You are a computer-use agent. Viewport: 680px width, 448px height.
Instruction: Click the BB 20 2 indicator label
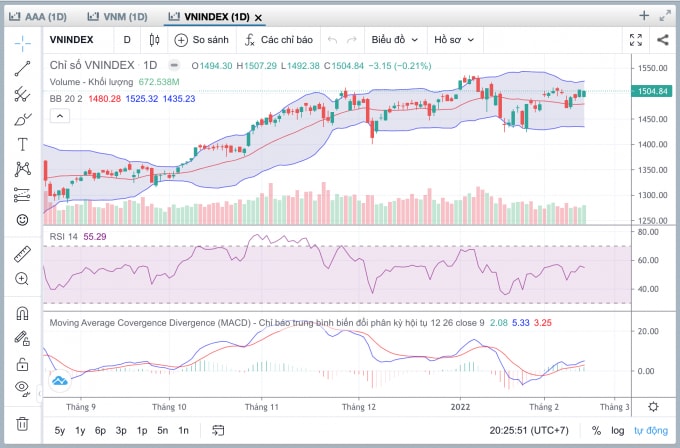tap(66, 99)
